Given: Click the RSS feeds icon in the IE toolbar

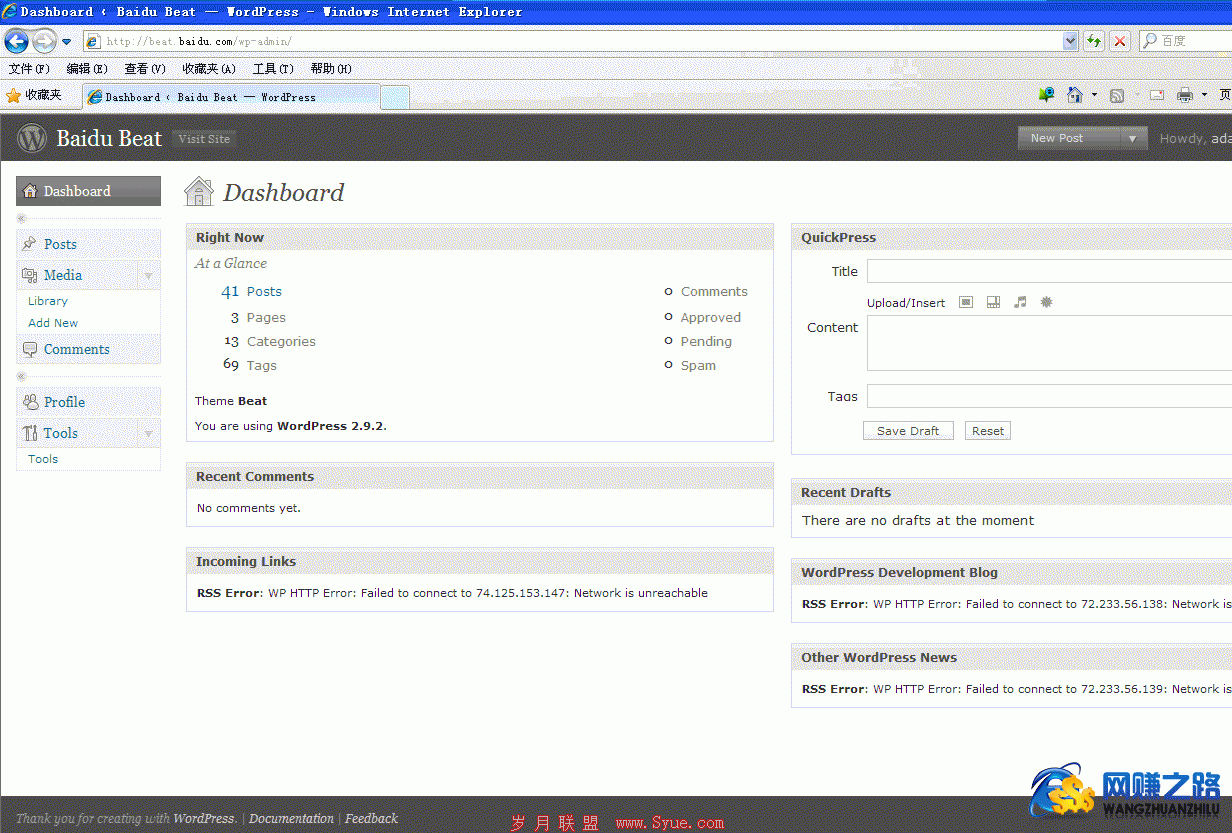Looking at the screenshot, I should click(x=1117, y=96).
